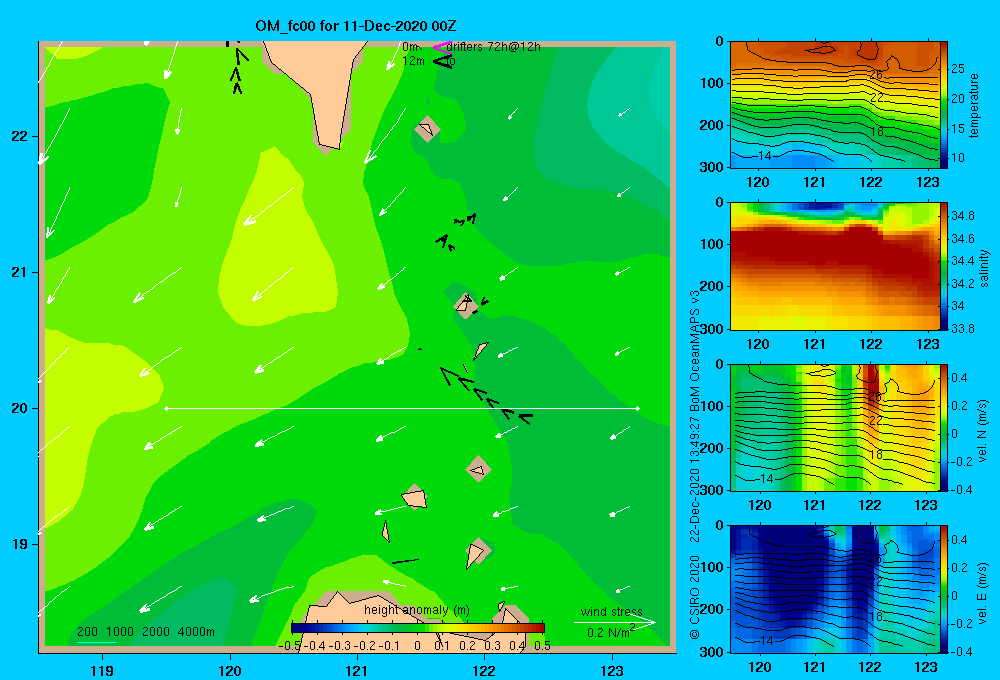
Task: Click the 'vel. N (m/s)' label
Action: [x=983, y=431]
